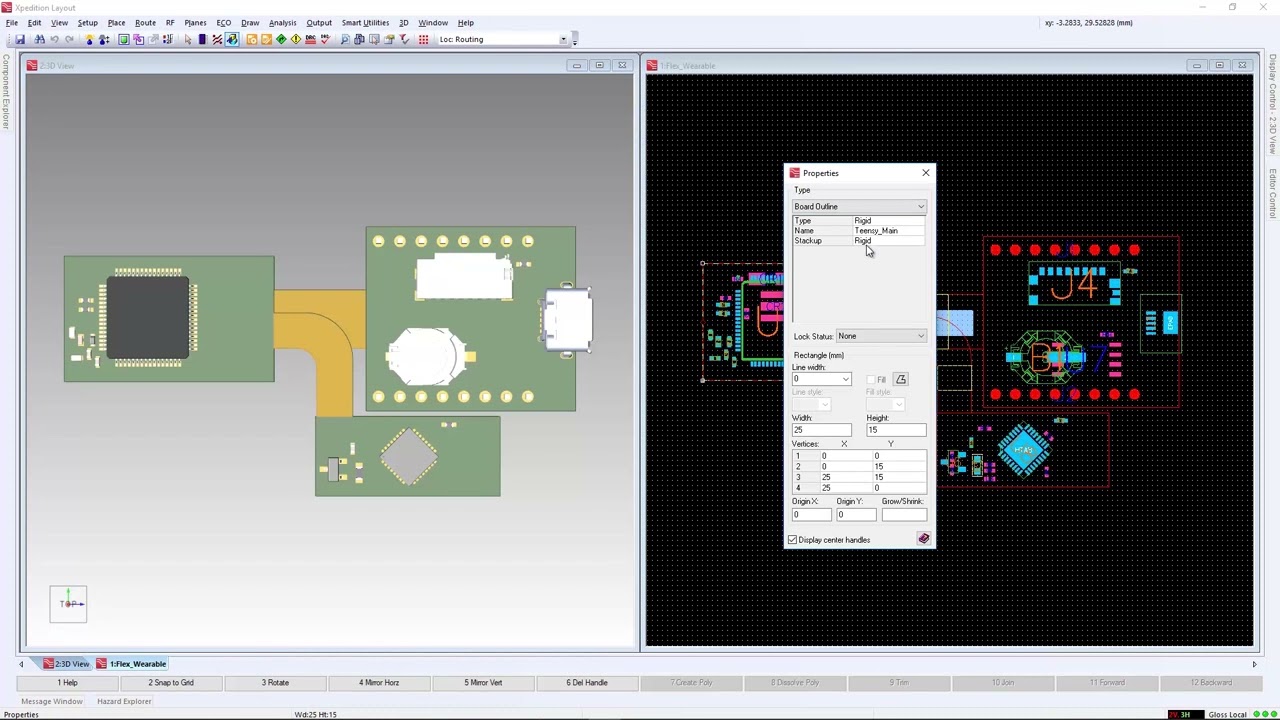Screen dimensions: 1280x720
Task: Click the large black chip in 3D view
Action: (x=148, y=318)
